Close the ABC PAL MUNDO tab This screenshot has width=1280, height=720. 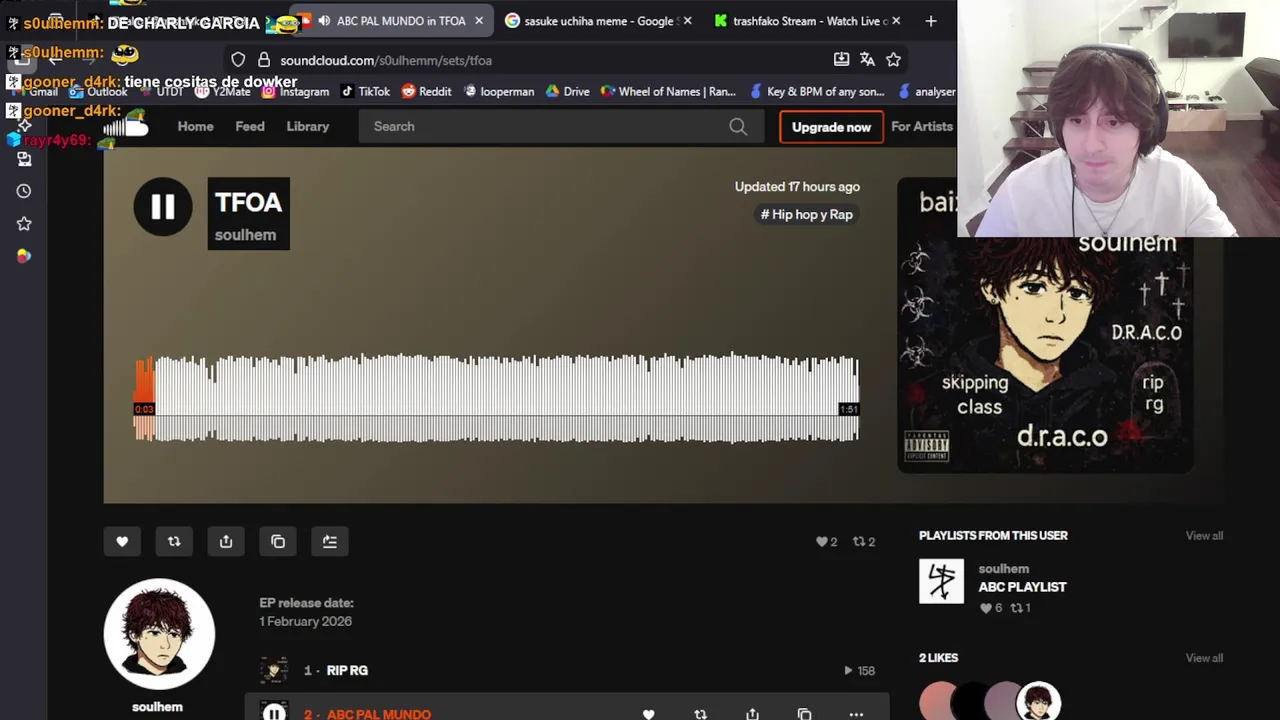pos(479,21)
